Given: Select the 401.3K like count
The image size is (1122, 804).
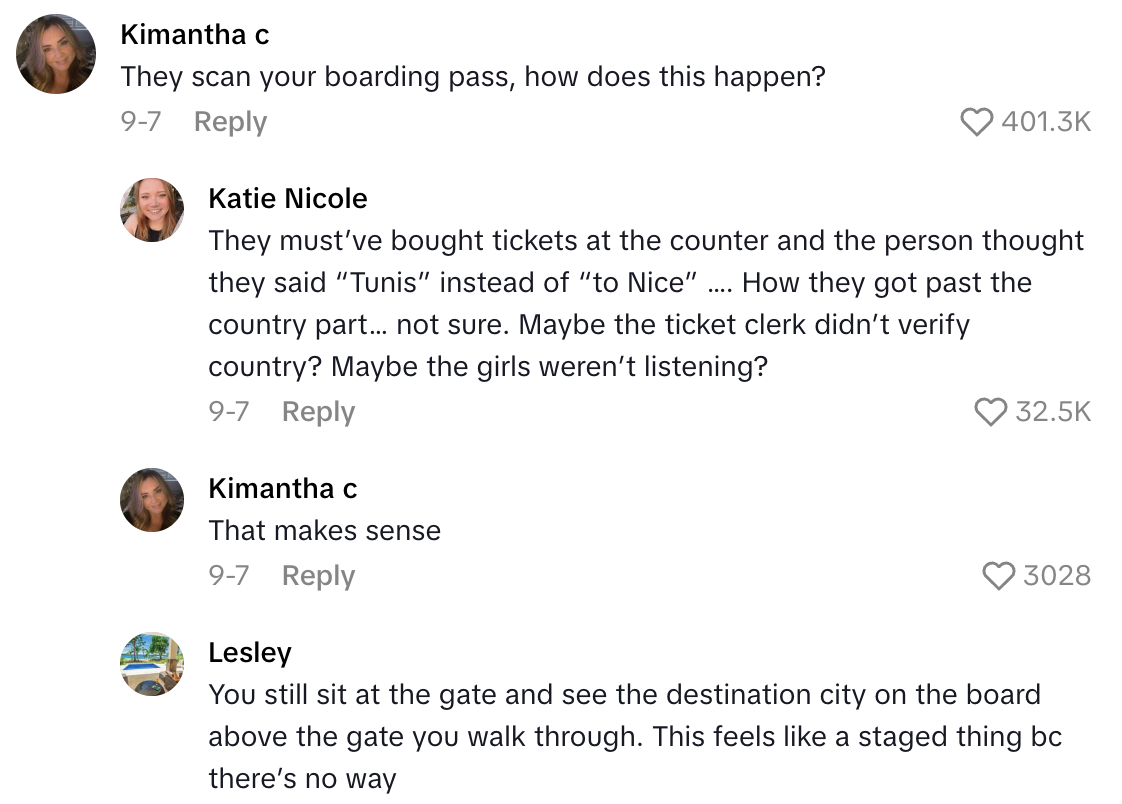Looking at the screenshot, I should point(1048,120).
